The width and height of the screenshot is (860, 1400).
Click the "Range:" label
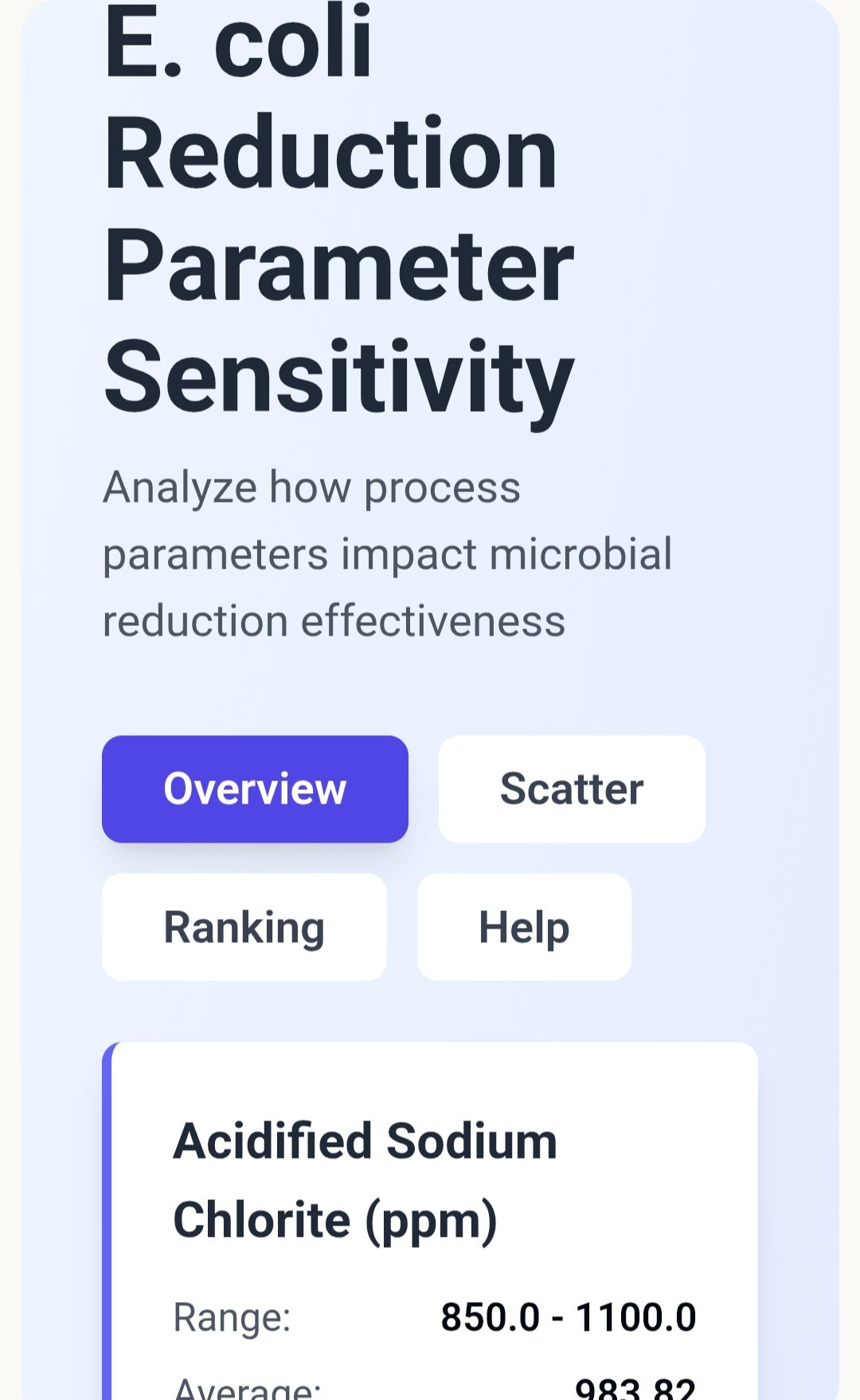pos(232,1317)
